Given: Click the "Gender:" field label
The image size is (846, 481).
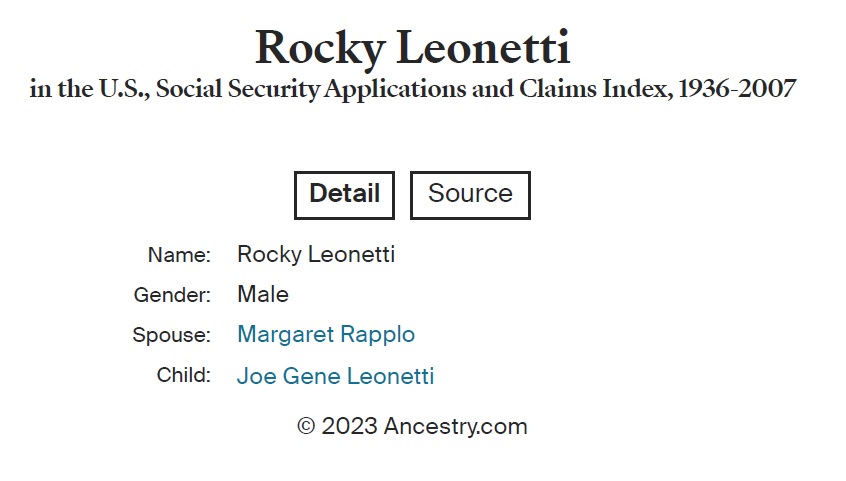Looking at the screenshot, I should click(172, 295).
